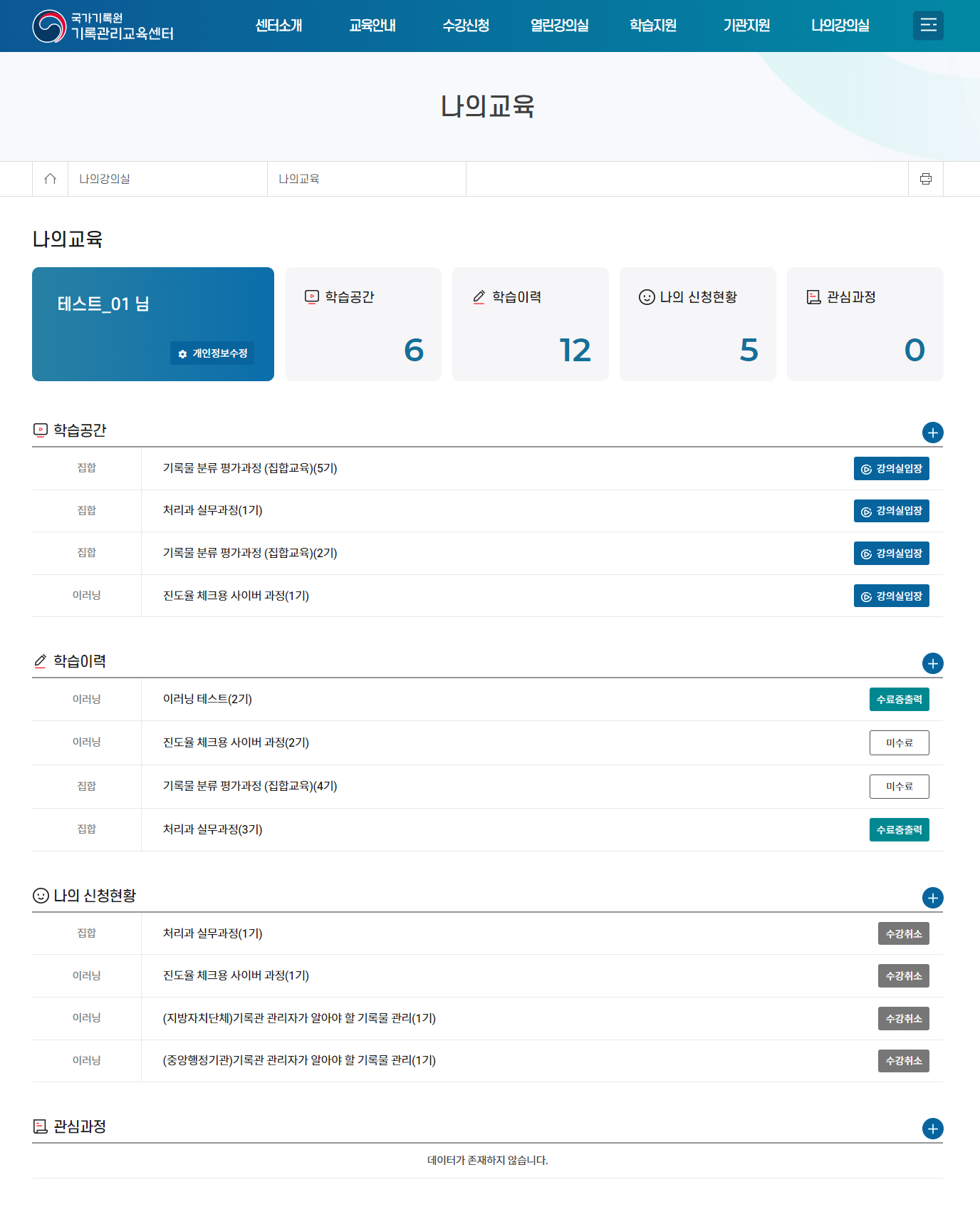Click course title 이러닝 테스트(2기)

click(x=207, y=699)
